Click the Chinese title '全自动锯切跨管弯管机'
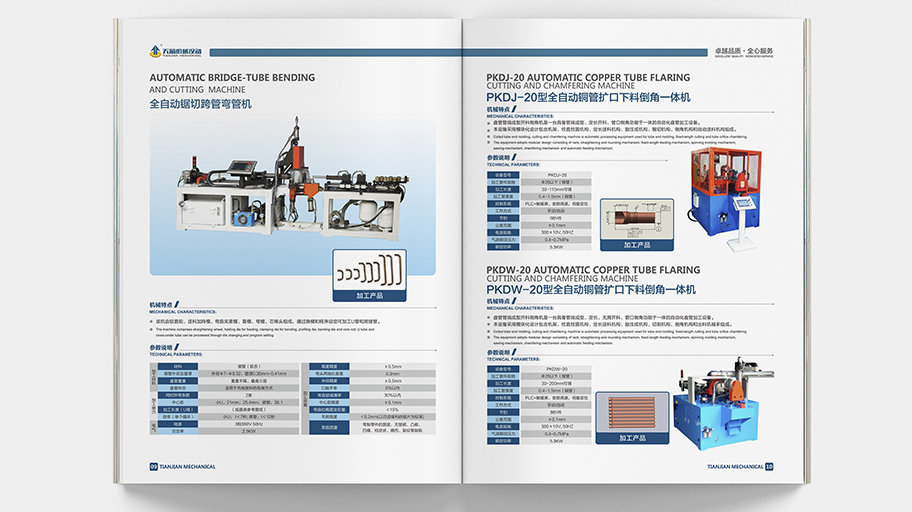This screenshot has width=912, height=512. click(x=201, y=104)
